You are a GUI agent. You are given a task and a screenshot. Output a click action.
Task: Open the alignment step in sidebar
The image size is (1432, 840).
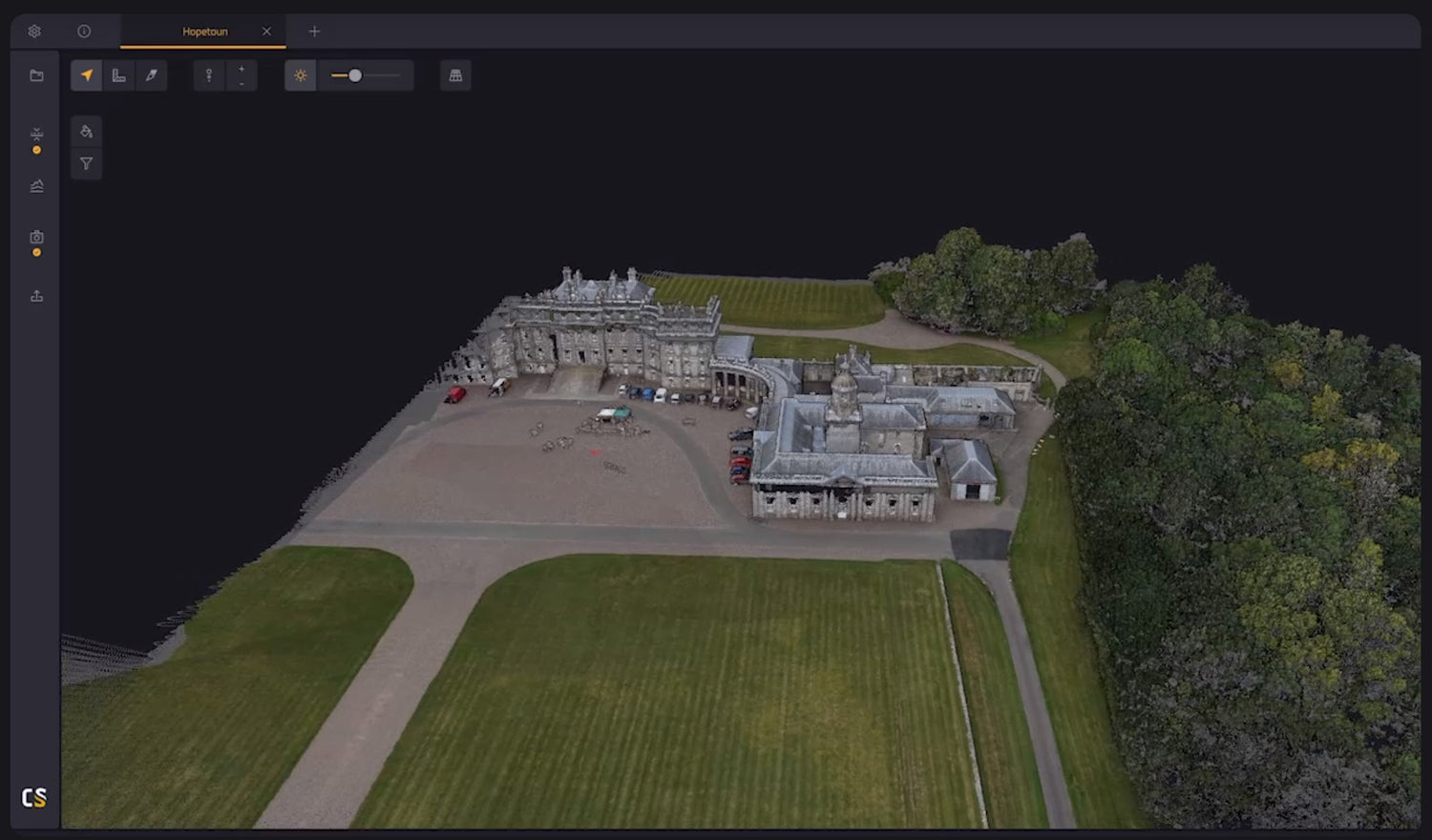[37, 134]
